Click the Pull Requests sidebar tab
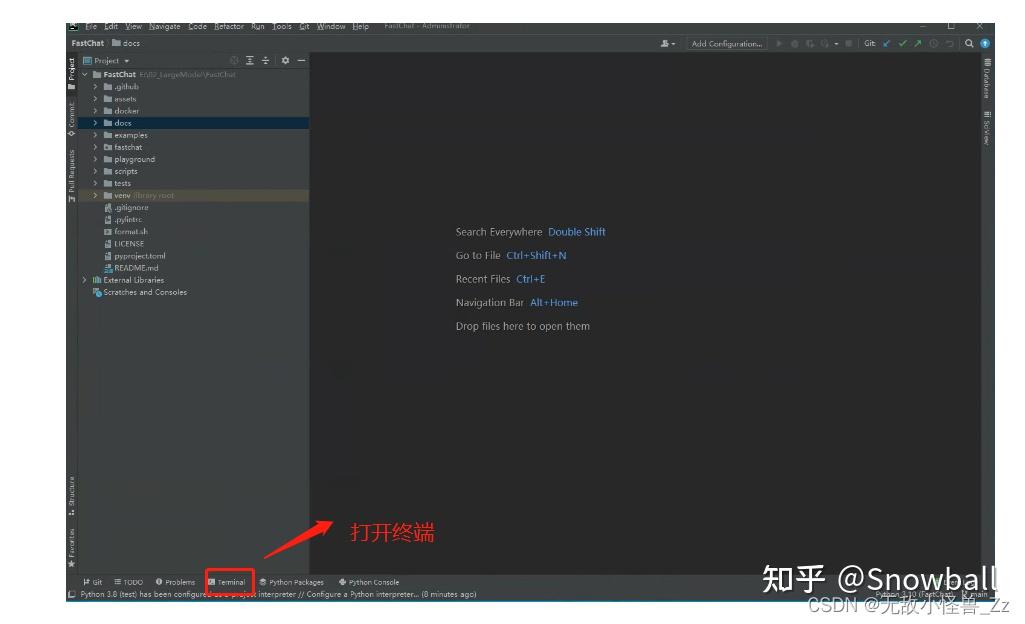 point(71,175)
